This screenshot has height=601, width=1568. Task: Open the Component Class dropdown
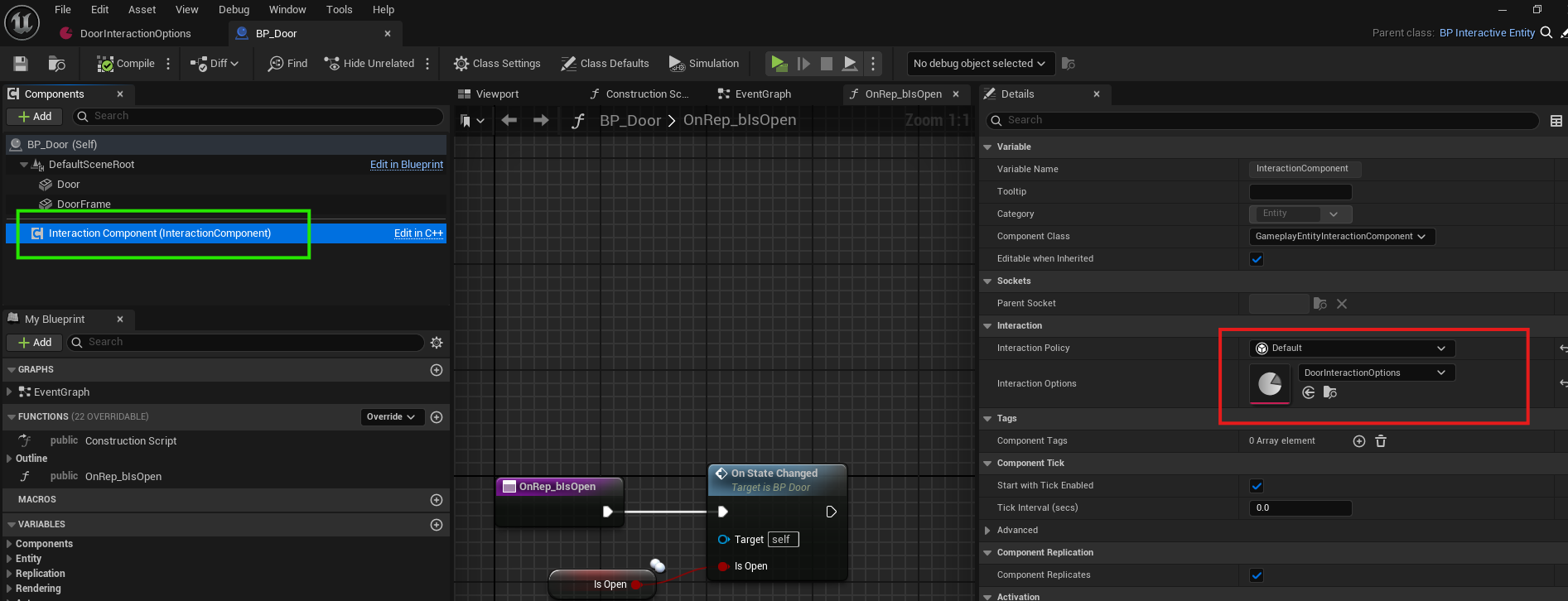(x=1341, y=237)
